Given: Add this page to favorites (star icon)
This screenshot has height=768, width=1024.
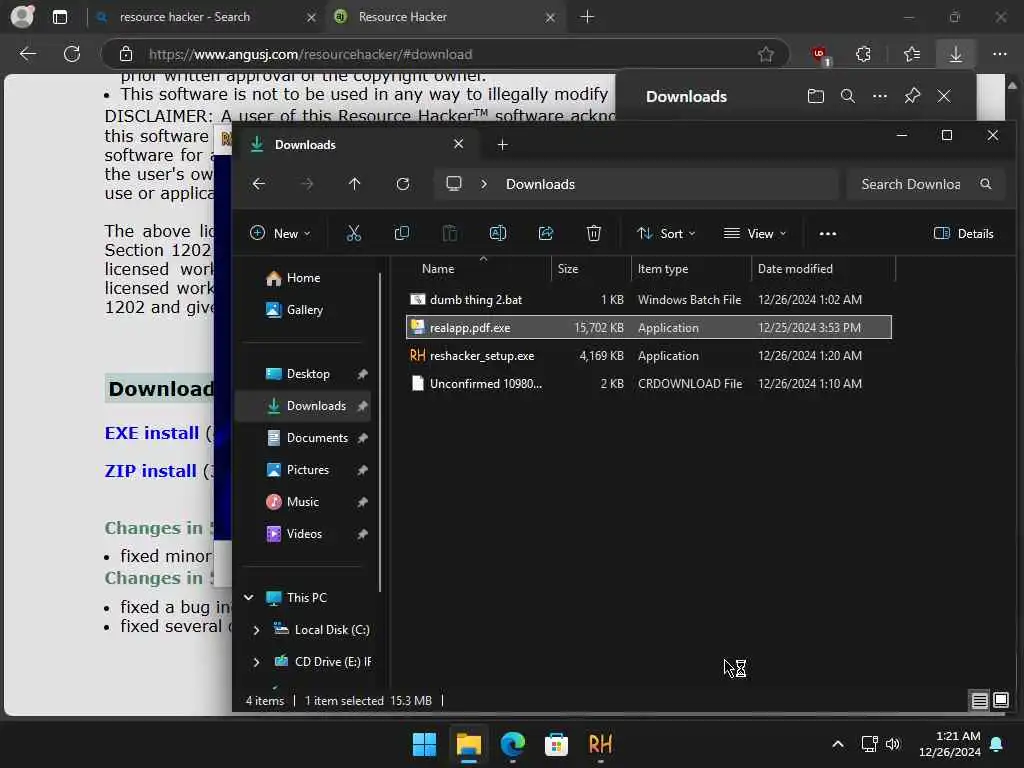Looking at the screenshot, I should (x=765, y=54).
